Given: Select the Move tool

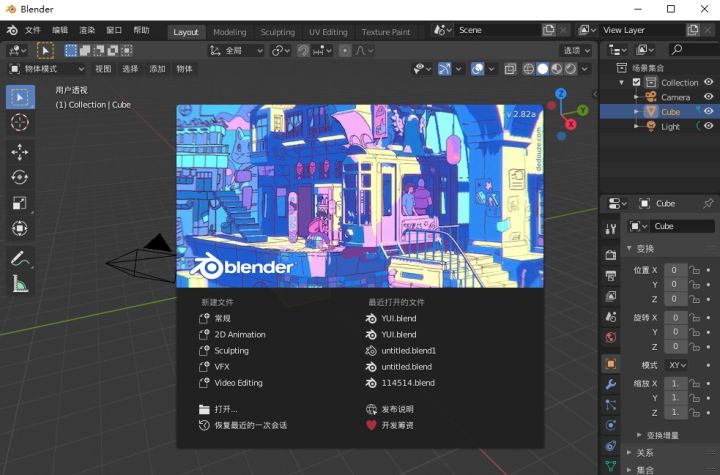Looking at the screenshot, I should 20,151.
